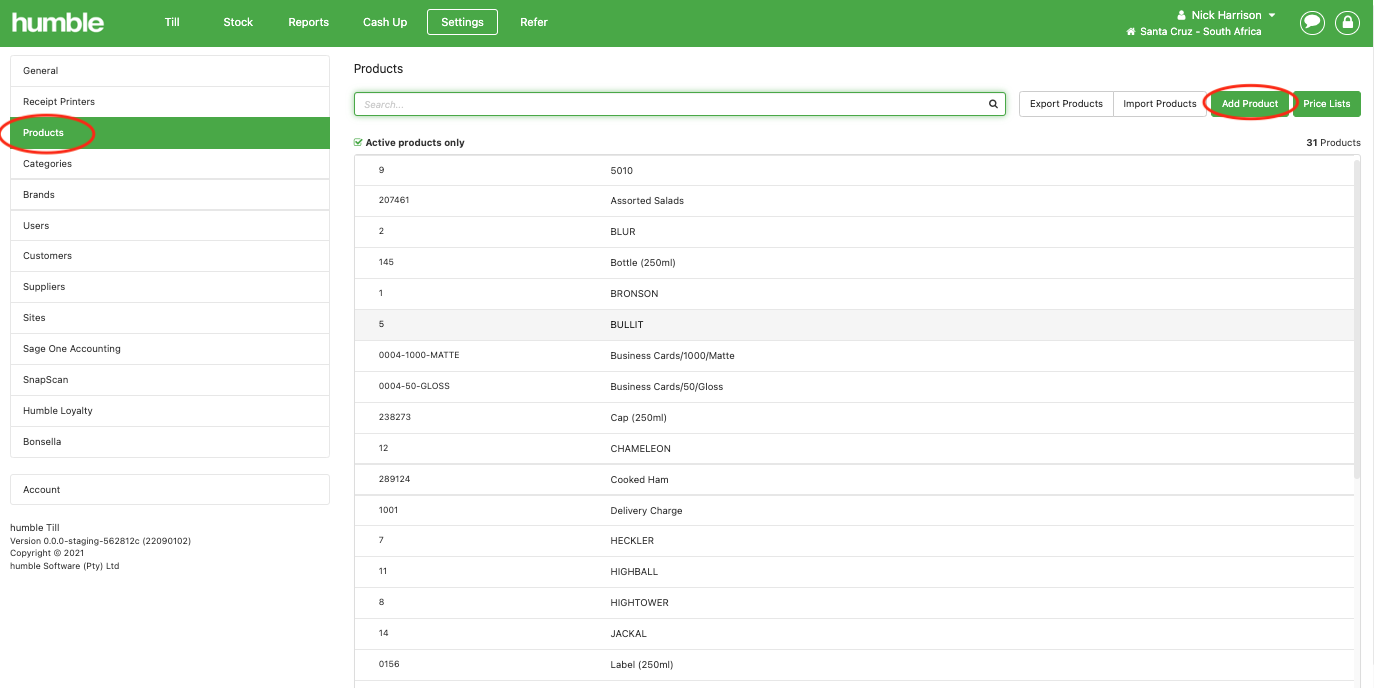The height and width of the screenshot is (688, 1374).
Task: Select Suppliers in sidebar
Action: (170, 287)
